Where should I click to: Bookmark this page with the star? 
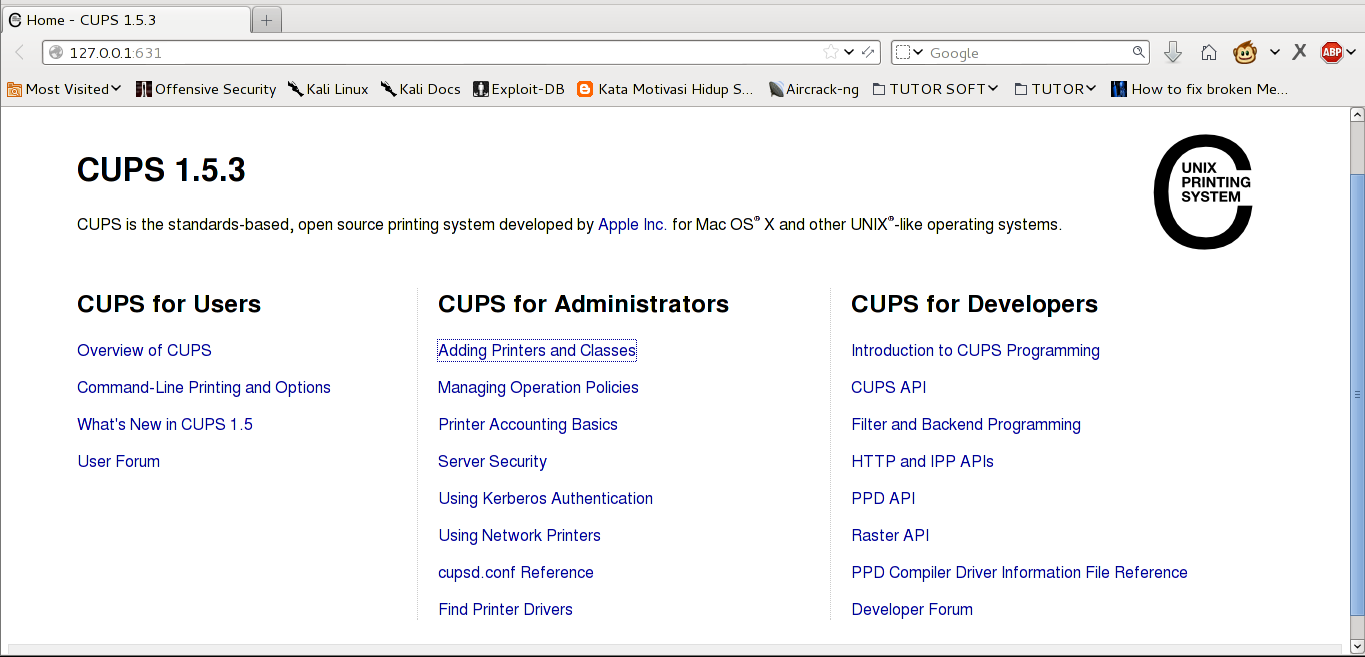point(830,52)
